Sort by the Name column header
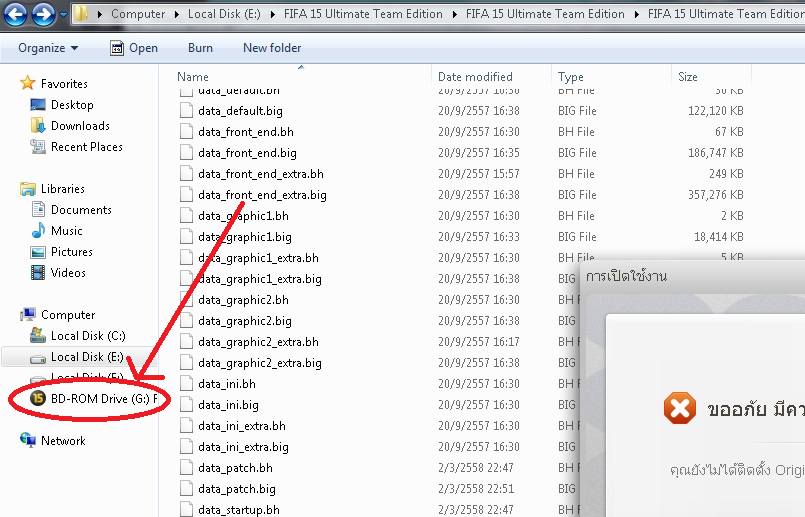Image resolution: width=805 pixels, height=517 pixels. coord(193,77)
